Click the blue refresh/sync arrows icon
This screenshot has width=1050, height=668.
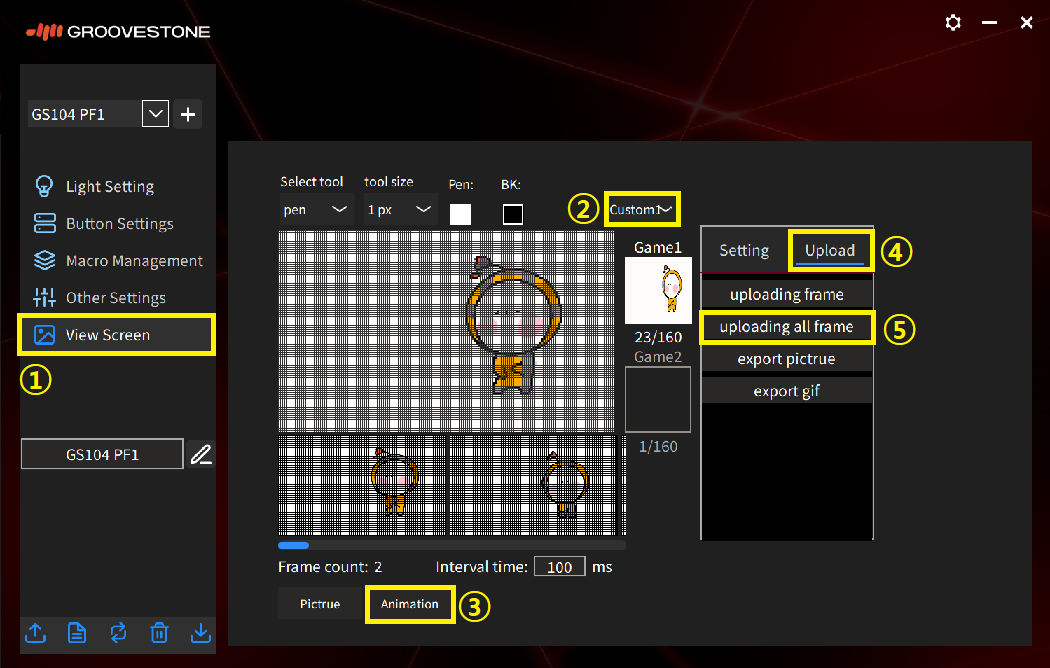[118, 632]
